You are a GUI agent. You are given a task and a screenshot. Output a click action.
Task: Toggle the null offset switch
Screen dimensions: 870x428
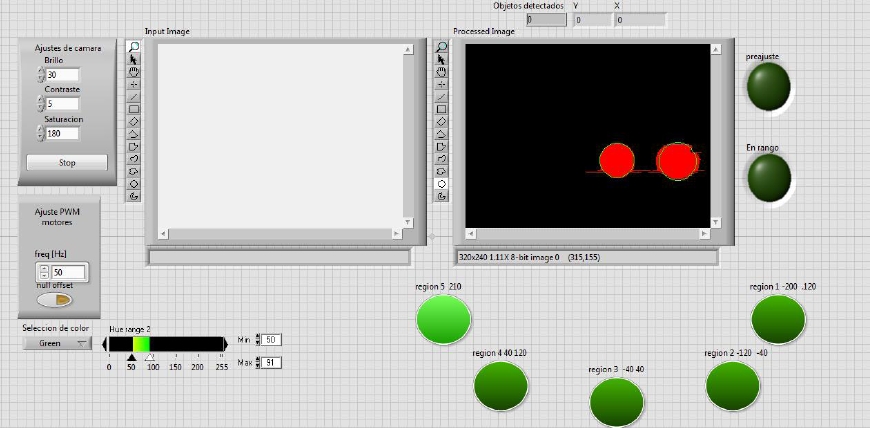(x=57, y=299)
